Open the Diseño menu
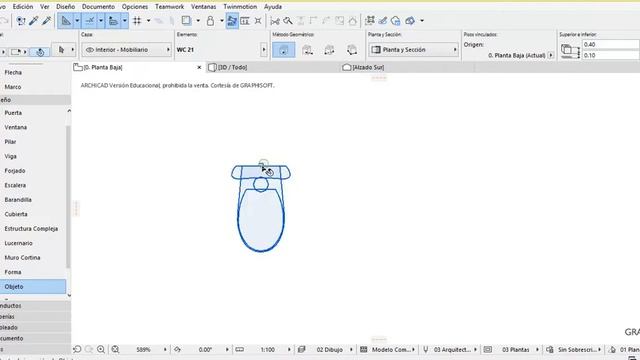This screenshot has height=360, width=640. [65, 7]
